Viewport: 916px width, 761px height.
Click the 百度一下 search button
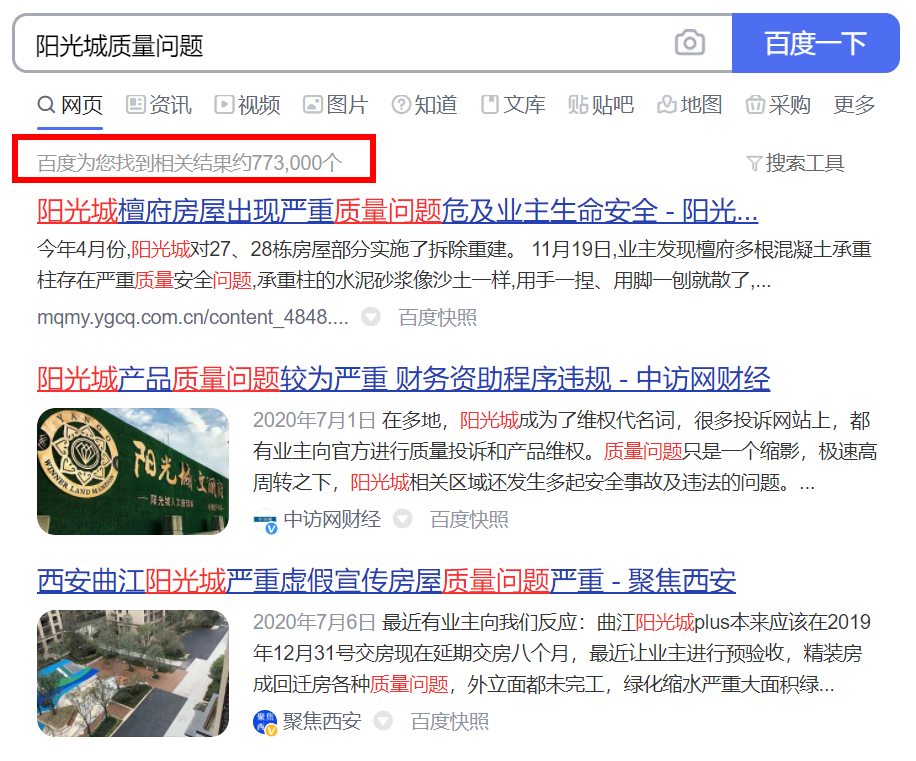[816, 43]
